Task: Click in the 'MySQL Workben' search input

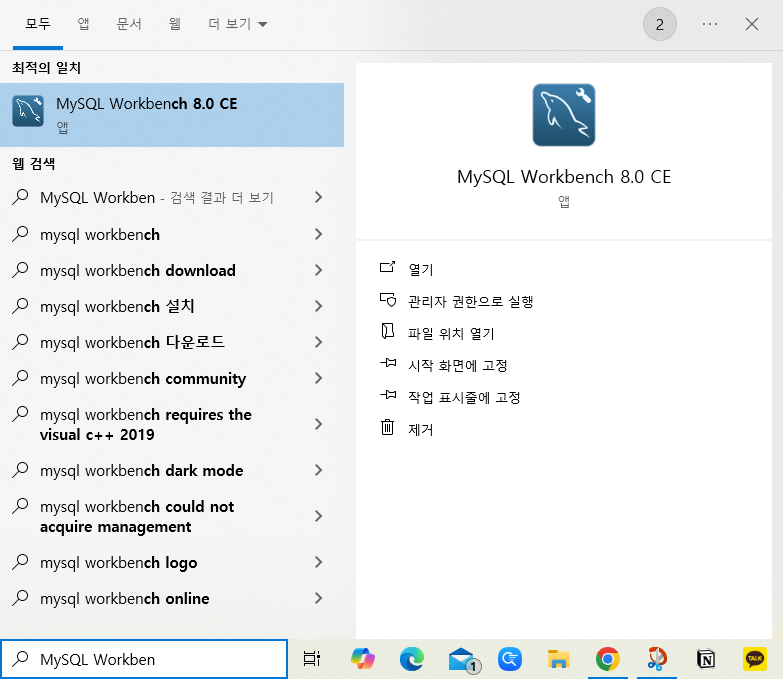Action: coord(144,659)
